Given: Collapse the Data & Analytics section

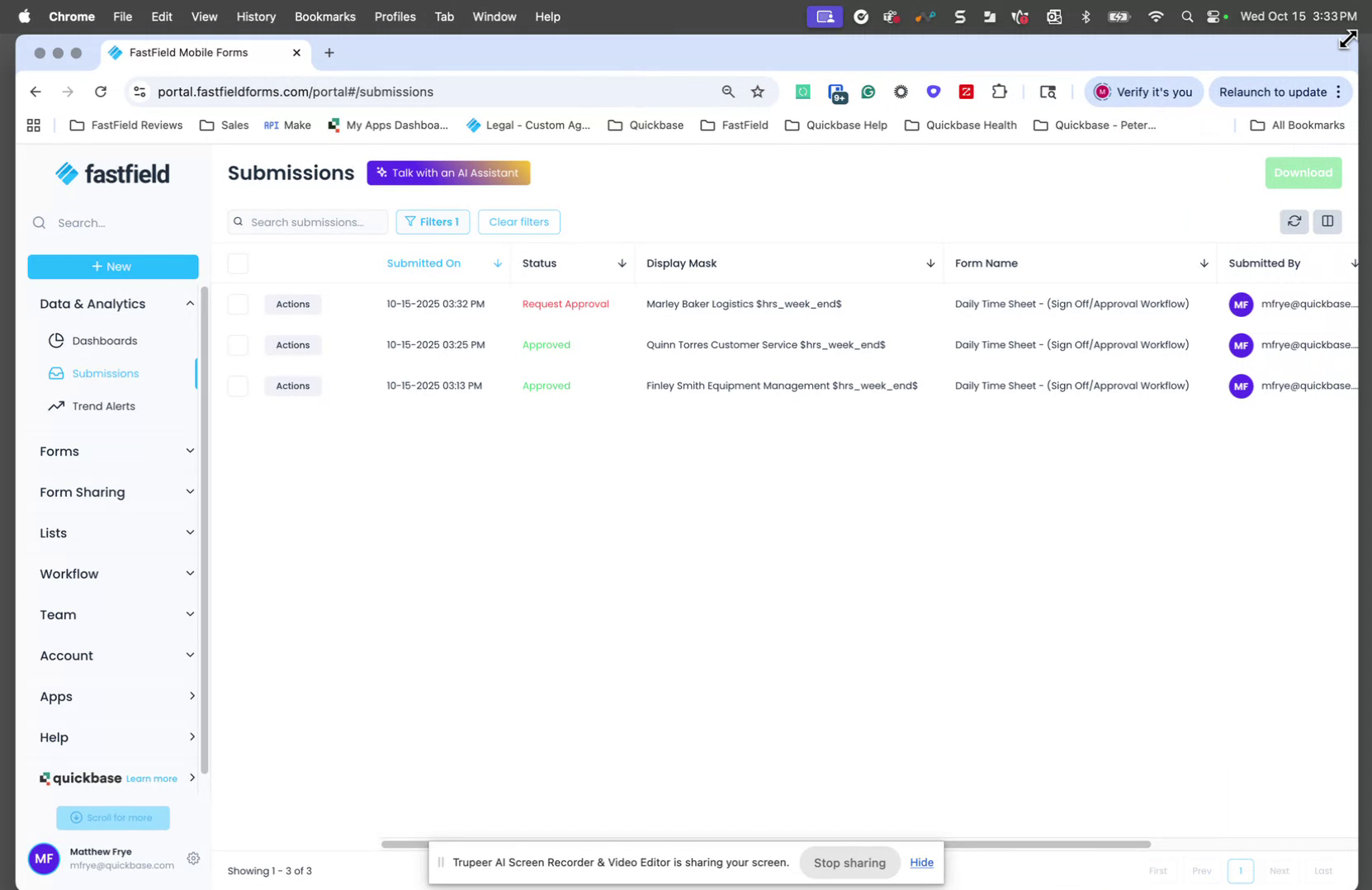Looking at the screenshot, I should [190, 303].
